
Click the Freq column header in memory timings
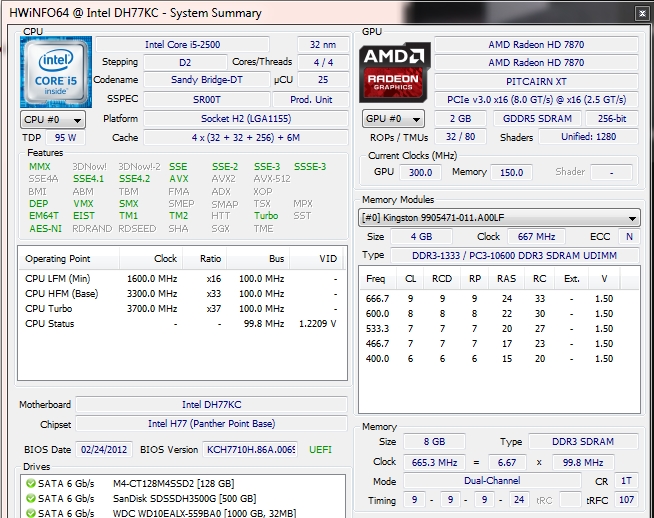pyautogui.click(x=376, y=279)
